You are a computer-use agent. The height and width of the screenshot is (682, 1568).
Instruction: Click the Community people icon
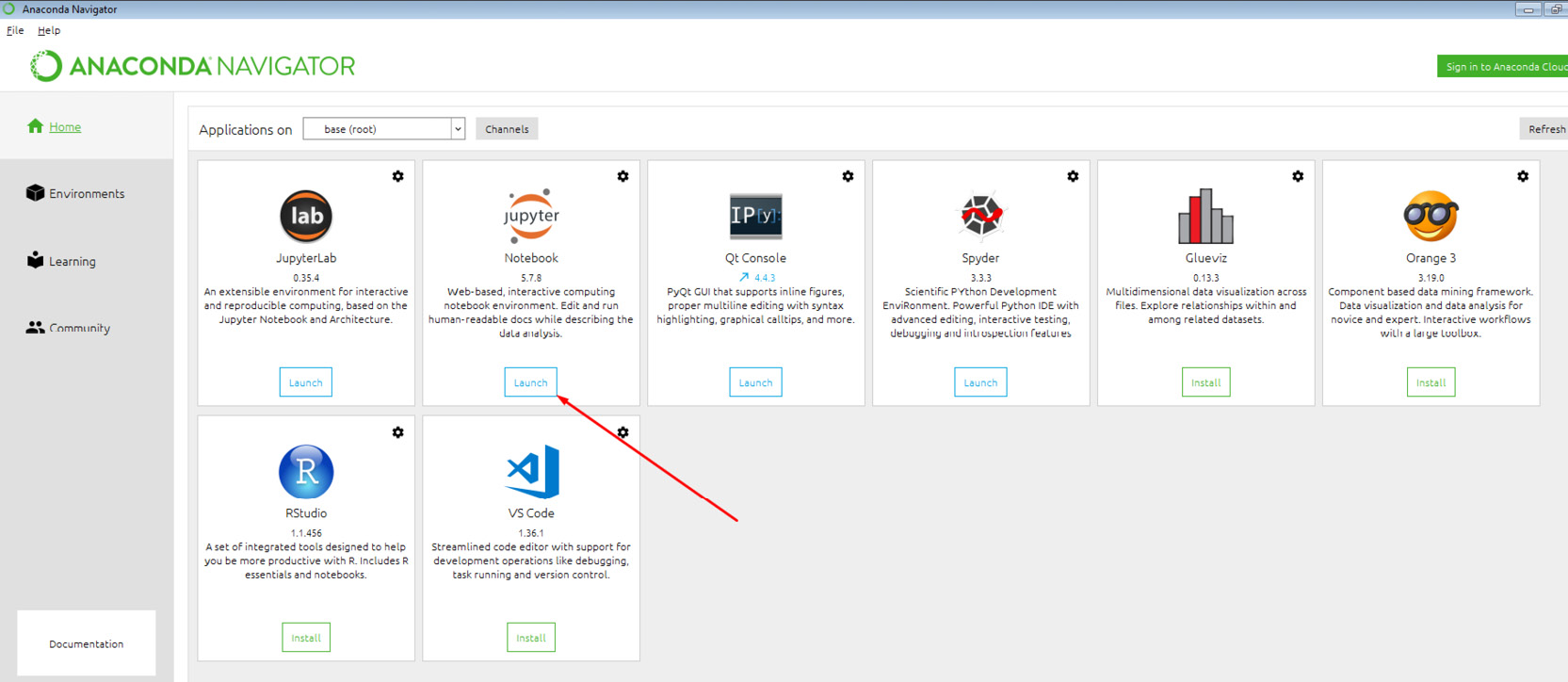(x=35, y=327)
